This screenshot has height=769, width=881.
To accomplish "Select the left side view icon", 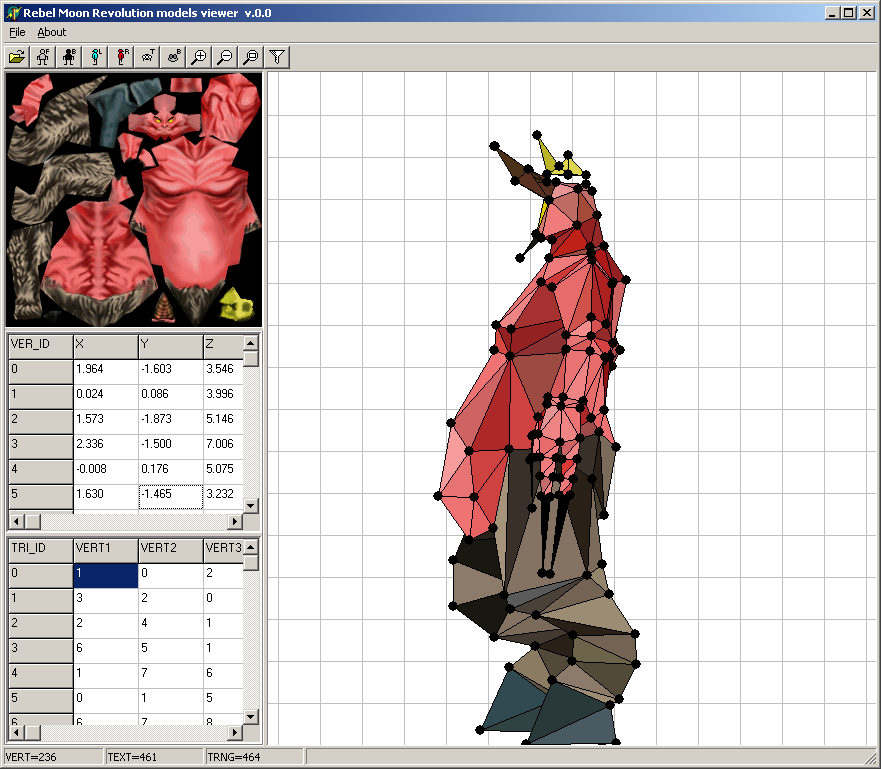I will tap(95, 57).
